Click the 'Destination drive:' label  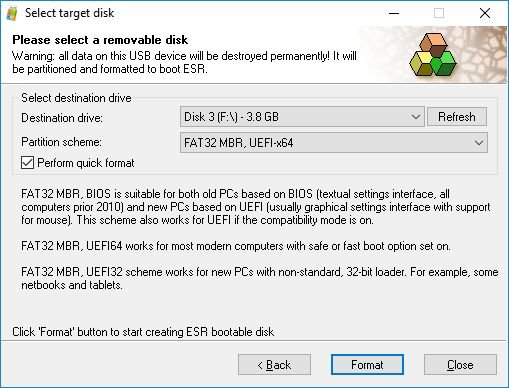[x=62, y=118]
